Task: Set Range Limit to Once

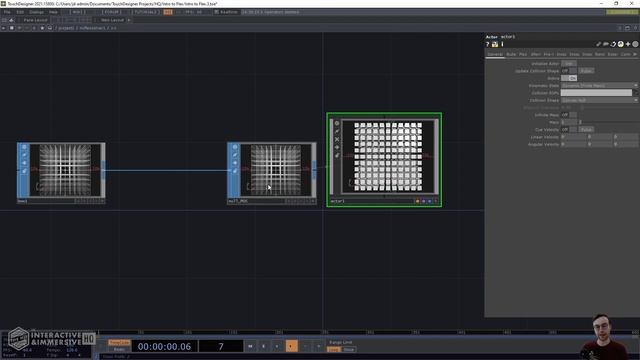Action: click(x=349, y=350)
